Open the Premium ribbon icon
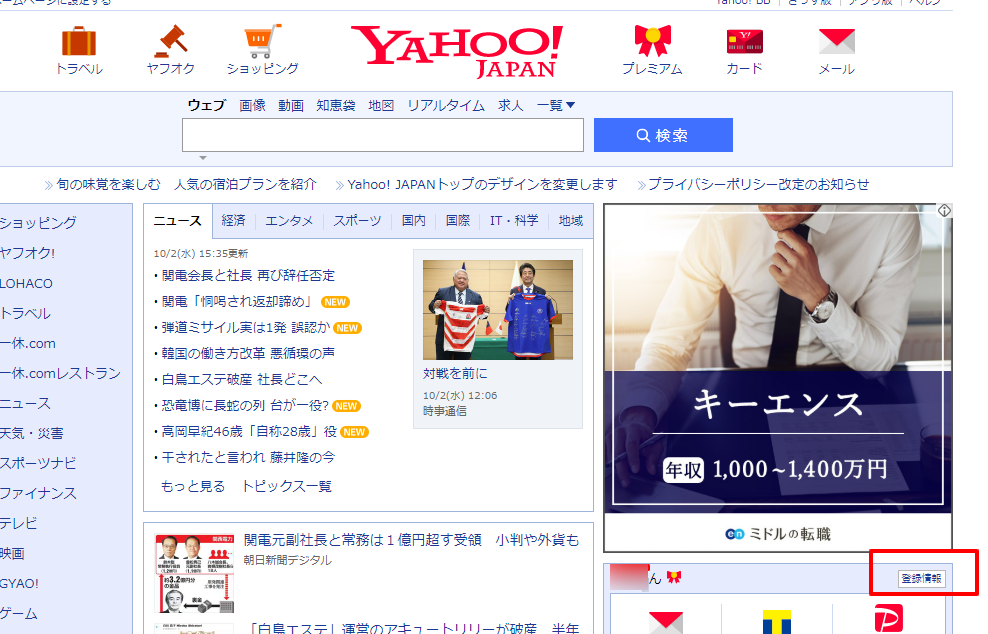Viewport: 988px width, 634px height. click(x=652, y=41)
